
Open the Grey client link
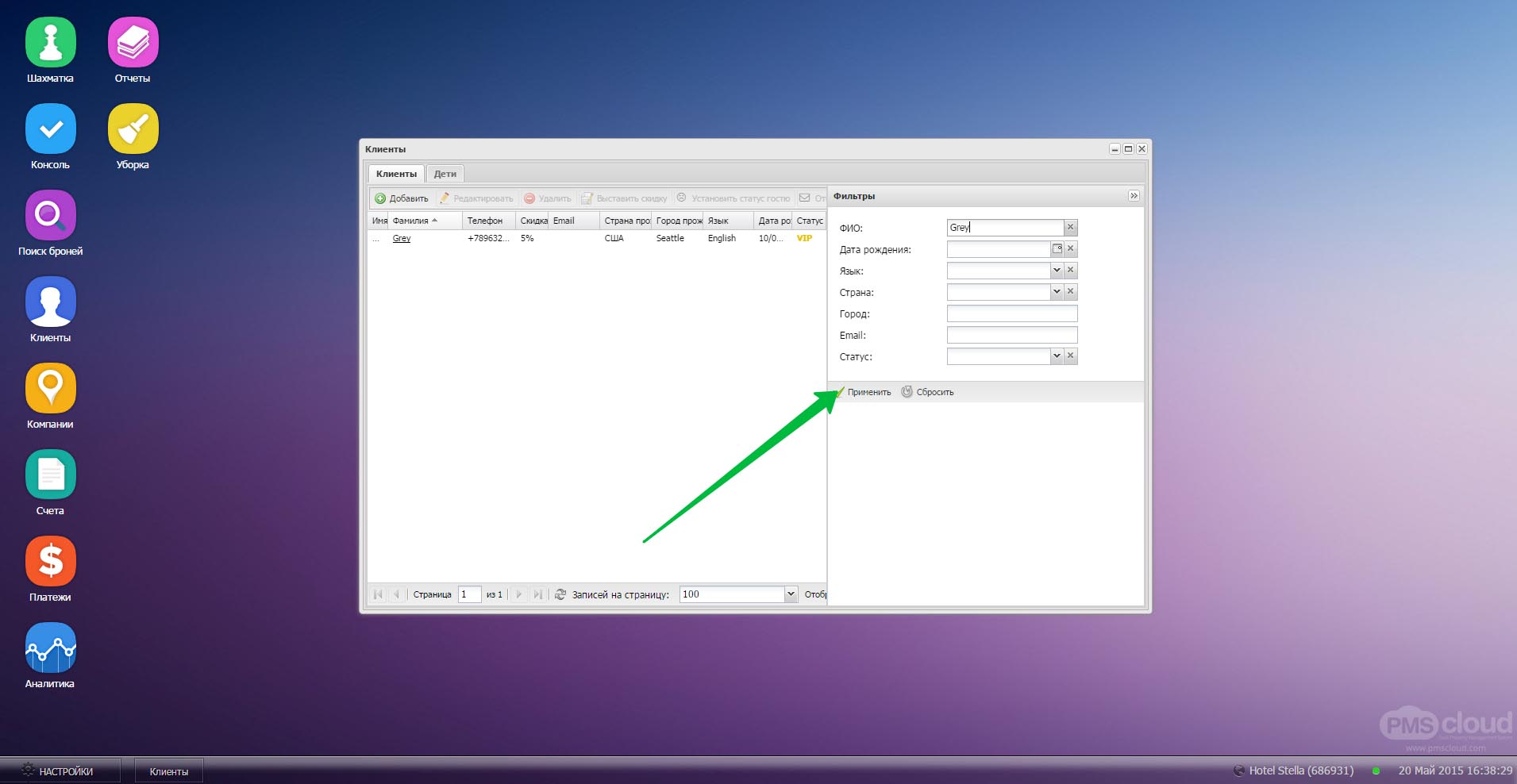pyautogui.click(x=402, y=238)
